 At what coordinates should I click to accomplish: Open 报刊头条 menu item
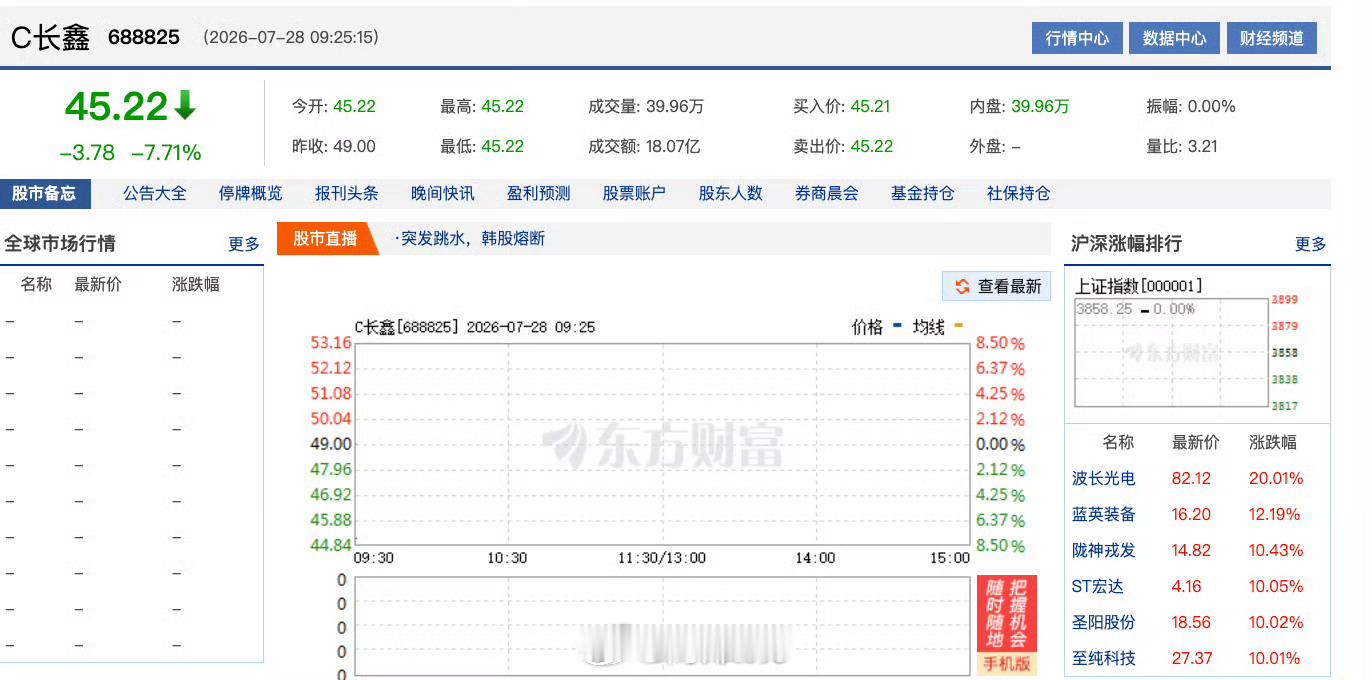pos(347,193)
